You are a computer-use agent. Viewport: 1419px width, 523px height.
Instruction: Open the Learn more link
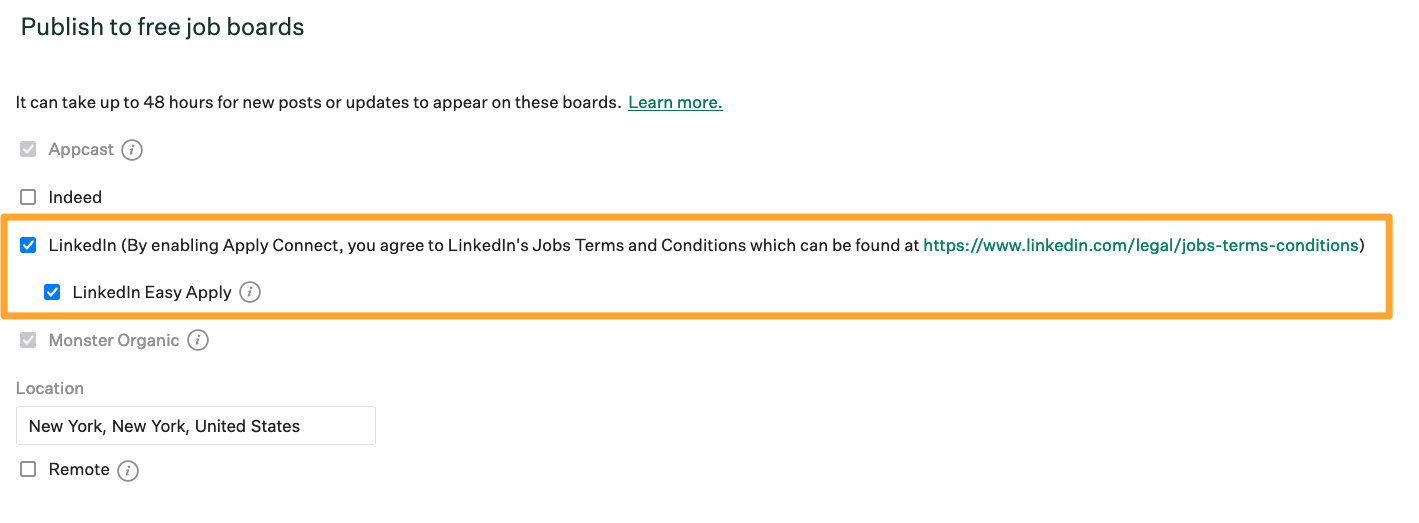tap(675, 103)
